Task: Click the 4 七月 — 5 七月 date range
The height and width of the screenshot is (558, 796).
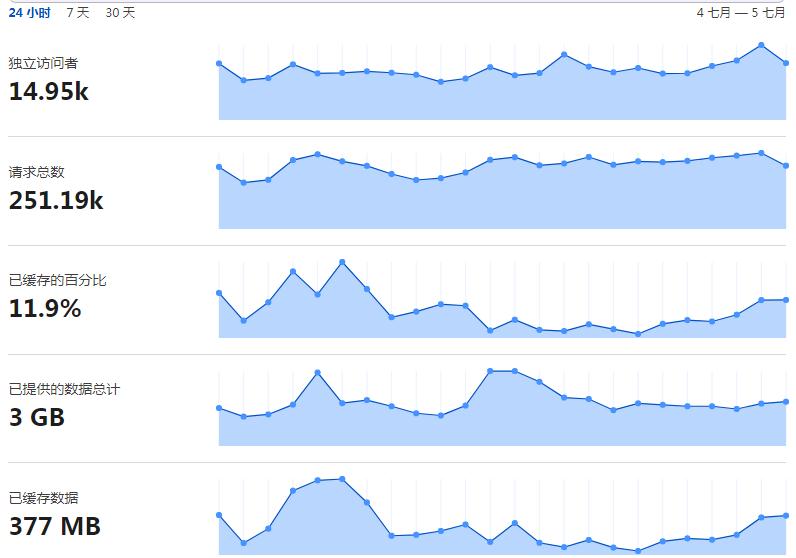Action: click(x=741, y=13)
